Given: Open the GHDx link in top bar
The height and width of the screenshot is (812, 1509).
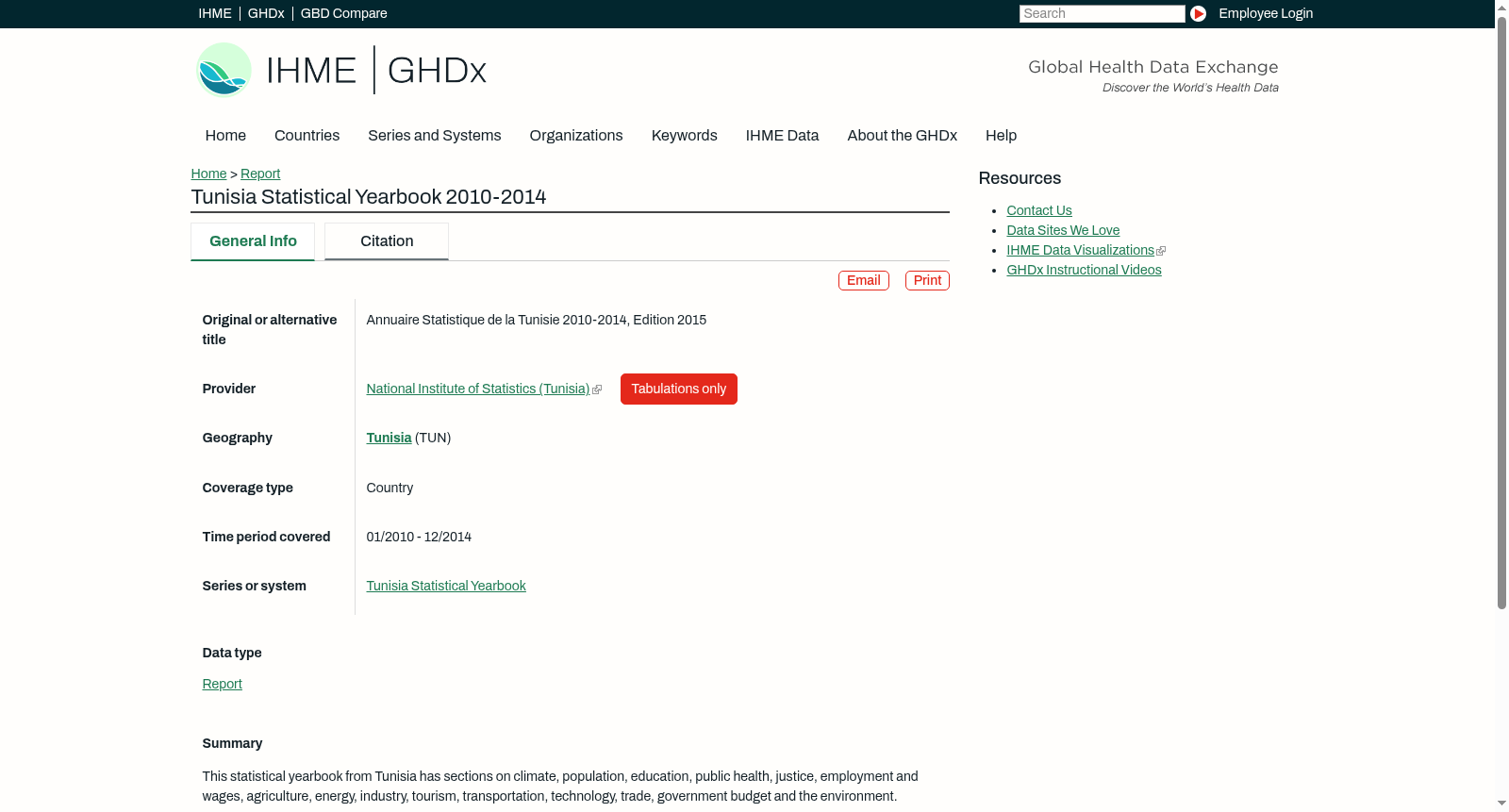Looking at the screenshot, I should tap(266, 13).
